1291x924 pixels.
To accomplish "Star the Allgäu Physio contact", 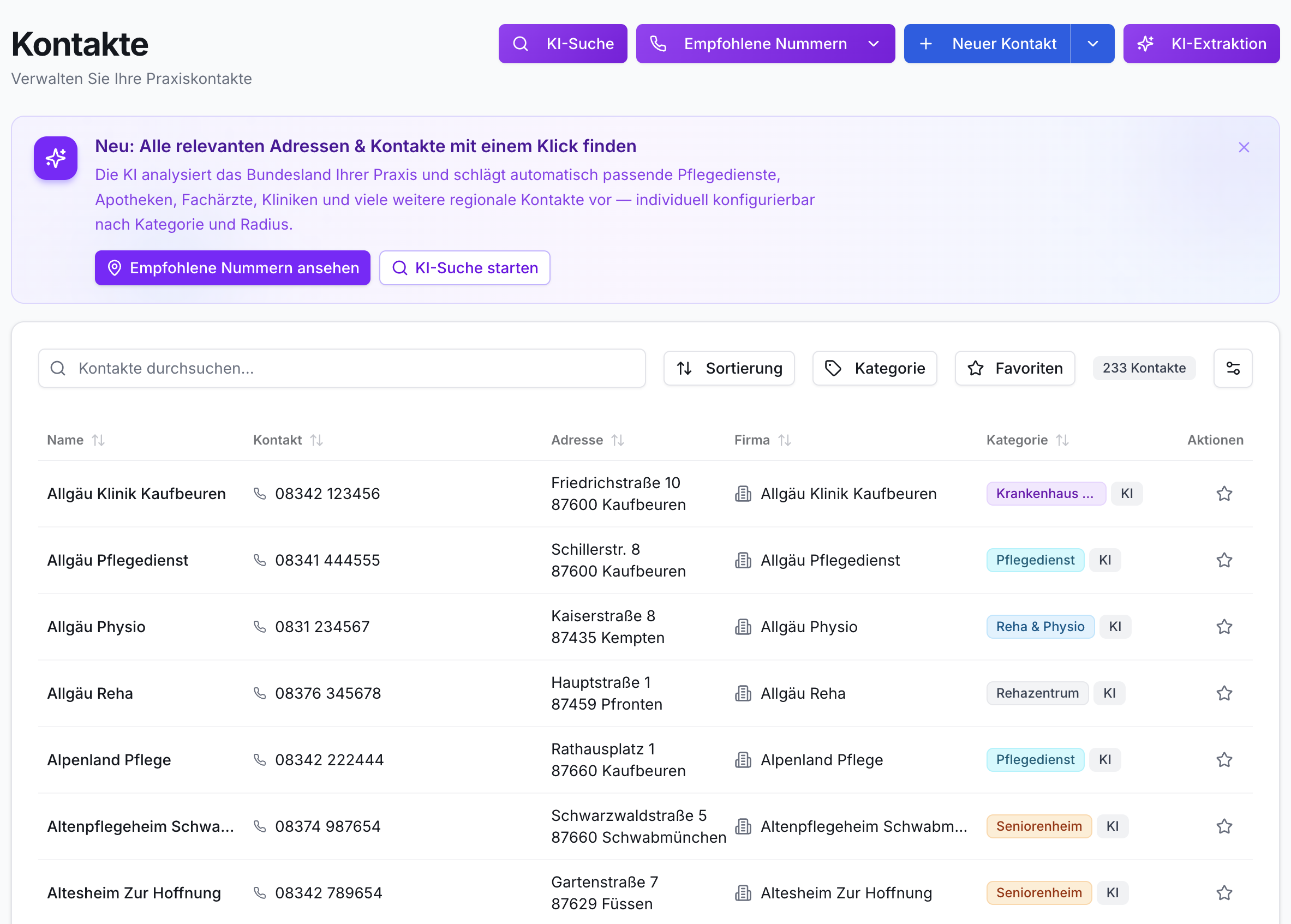I will coord(1224,627).
